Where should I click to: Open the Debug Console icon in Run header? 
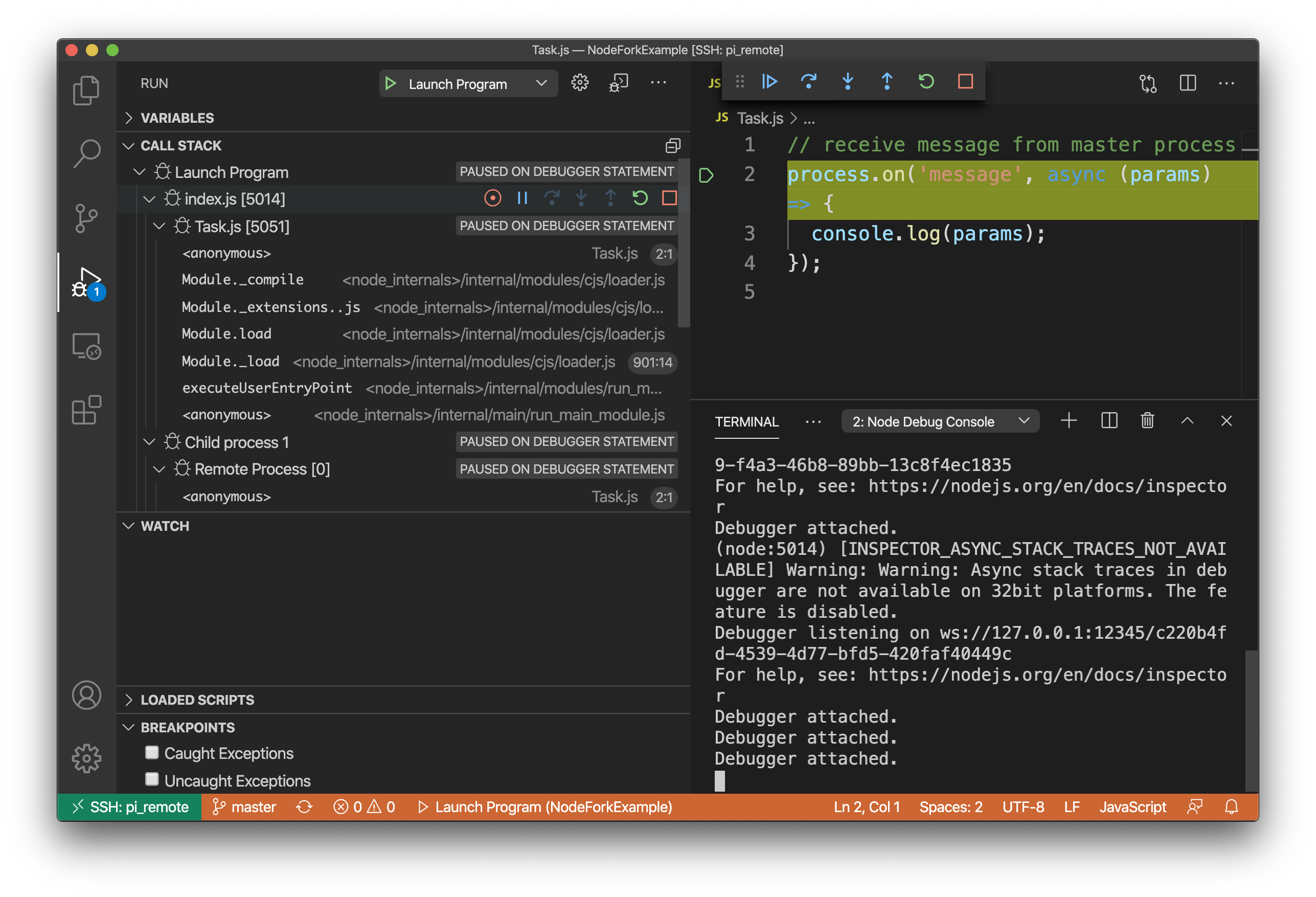(618, 83)
